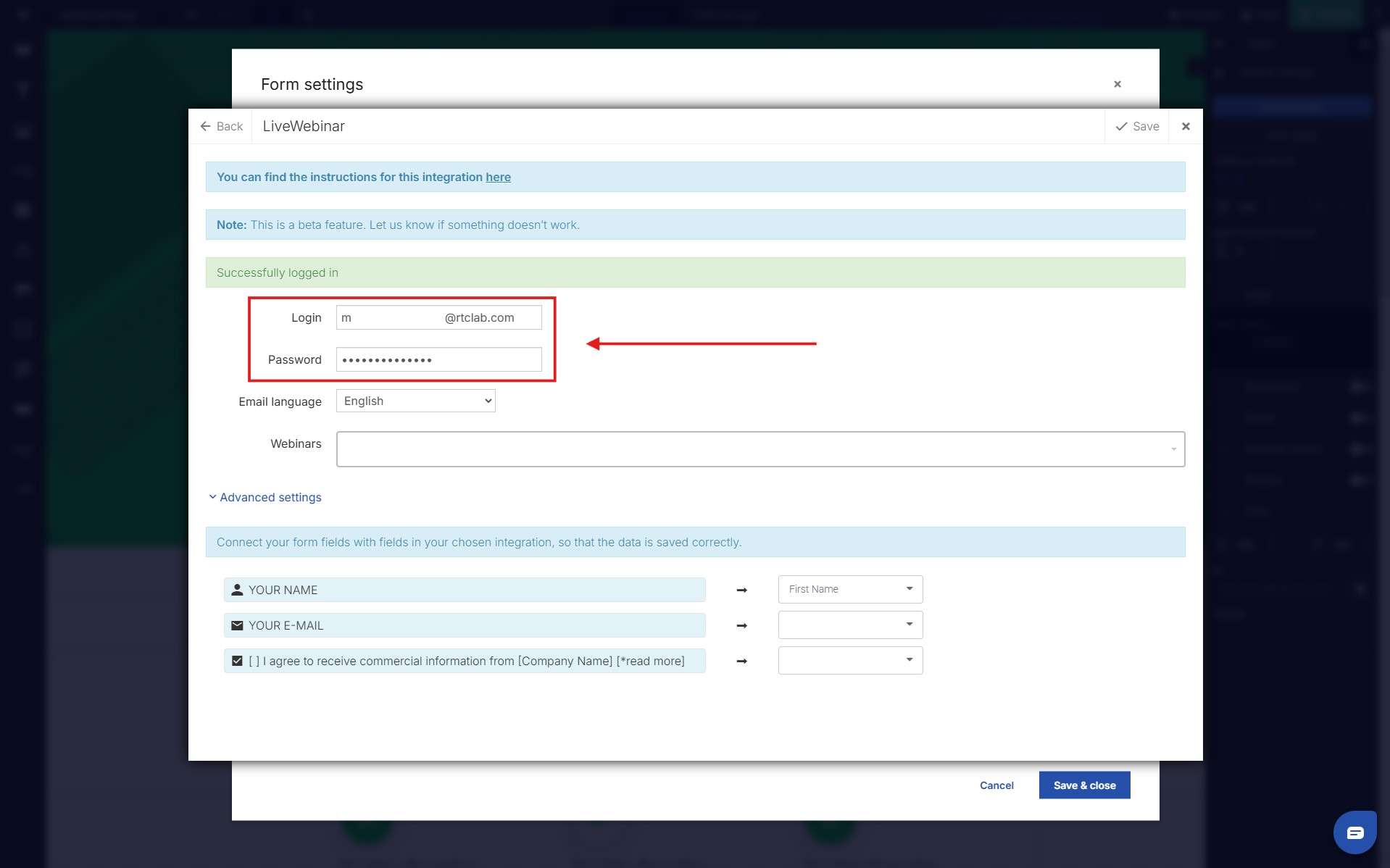Screen dimensions: 1390x868
Task: Click the person icon beside YOUR NAME
Action: [x=237, y=590]
